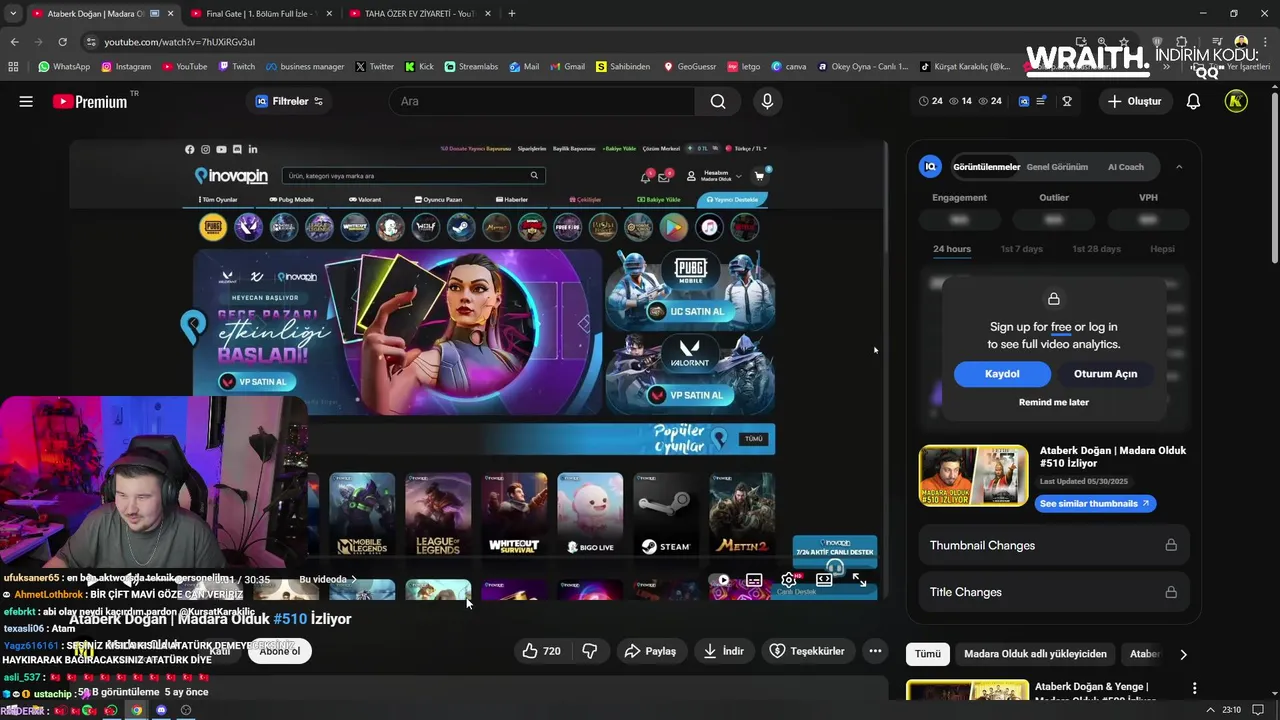Click the IQ extension icon in the header
This screenshot has width=1280, height=720.
1024,101
